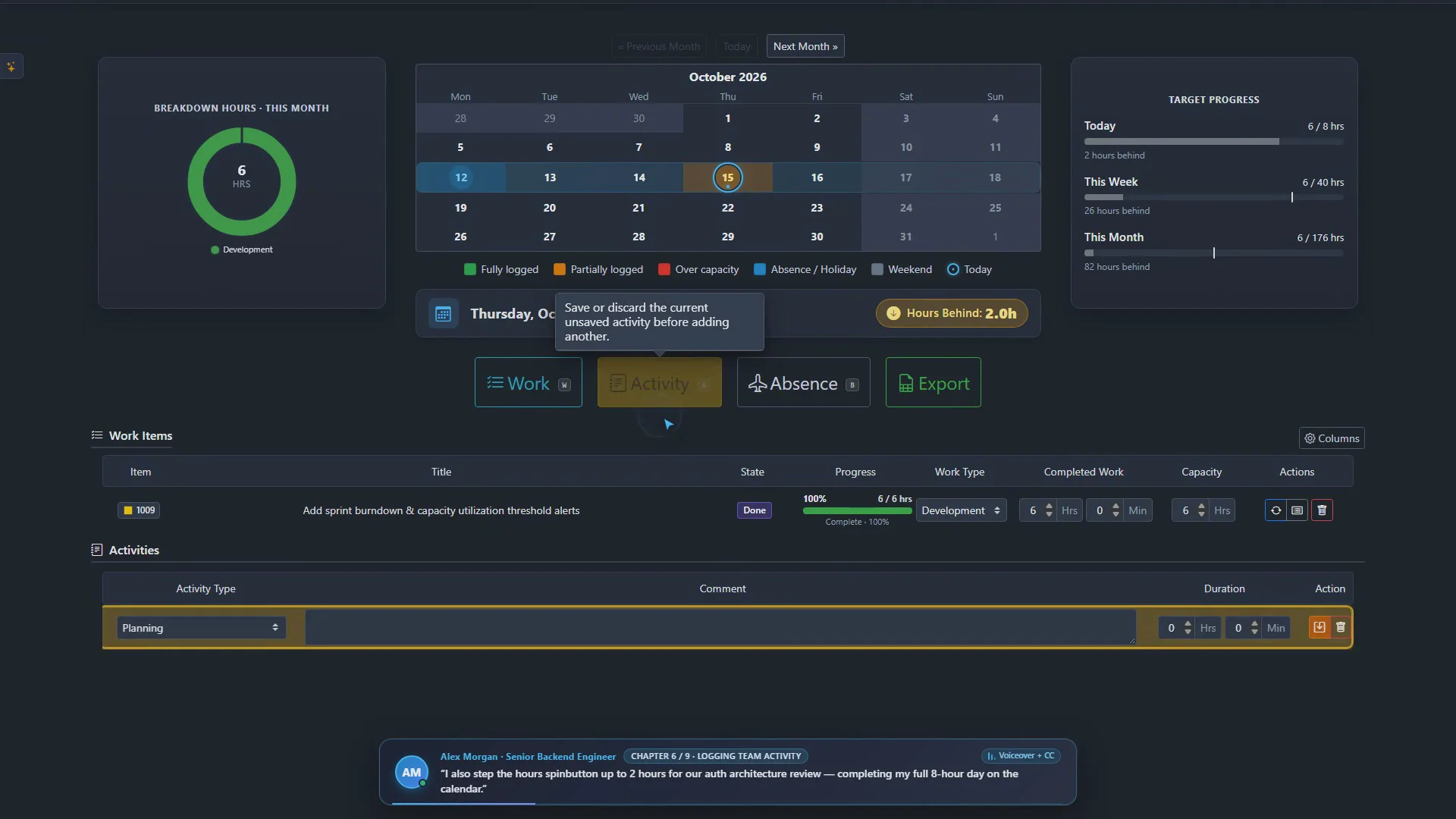Click the AM avatar in the caption bar
The width and height of the screenshot is (1456, 819).
(x=411, y=772)
